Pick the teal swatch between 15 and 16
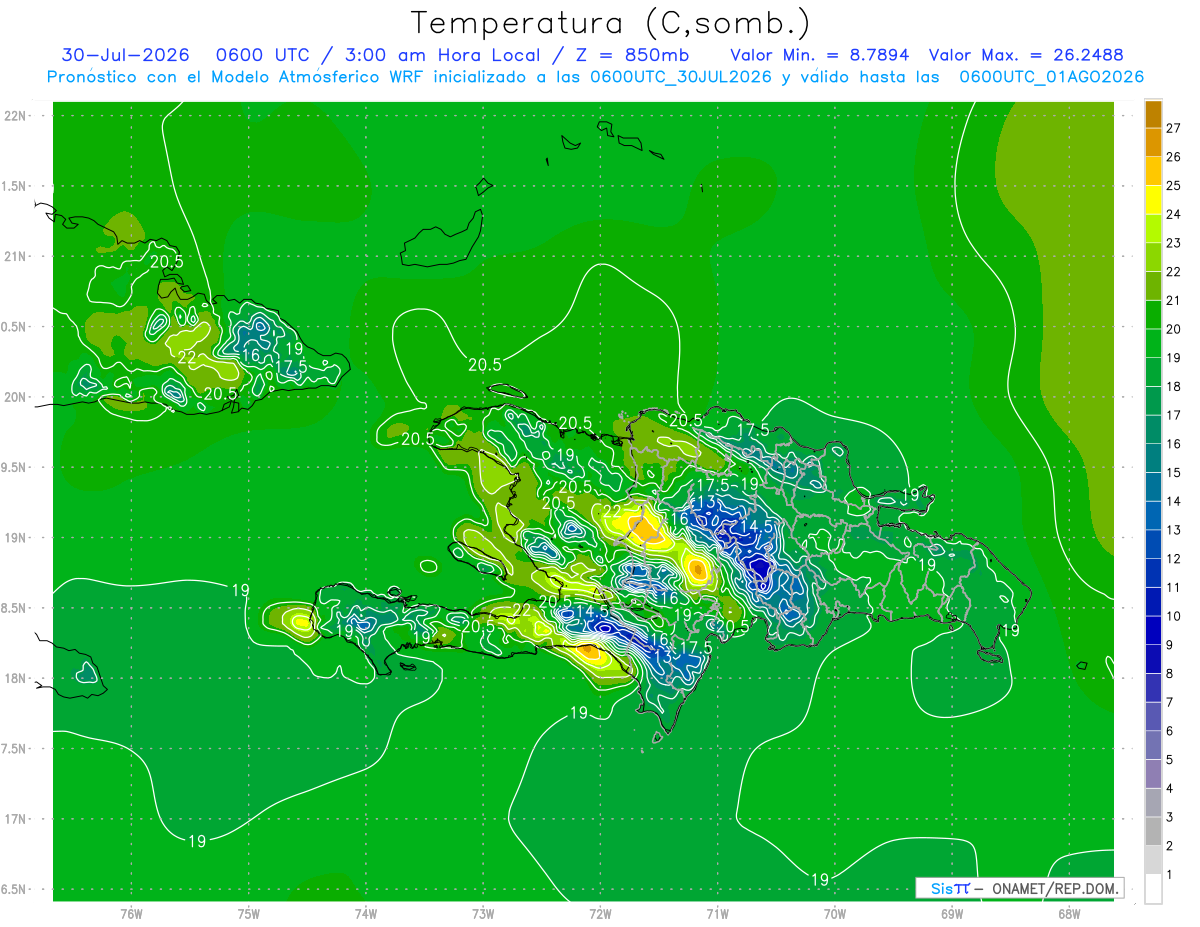The height and width of the screenshot is (927, 1200). point(1154,459)
